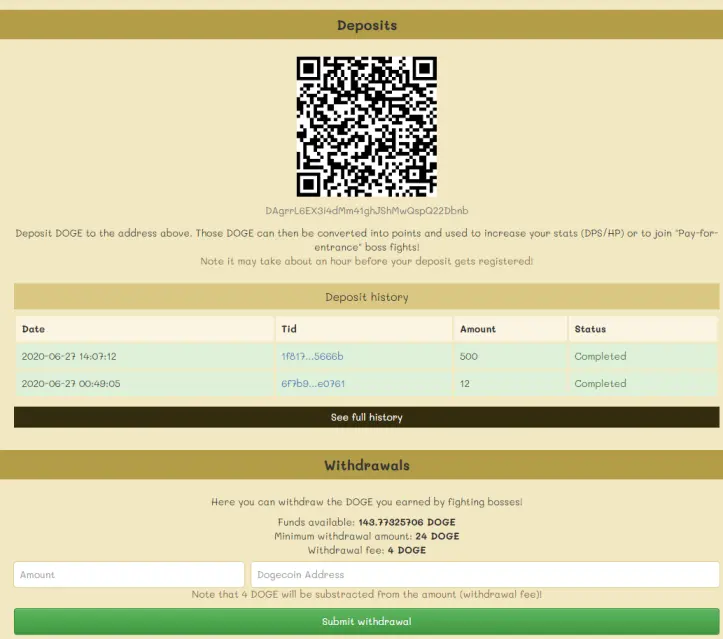Image resolution: width=723 pixels, height=639 pixels.
Task: Click the note about deposit registration delay
Action: [x=367, y=261]
